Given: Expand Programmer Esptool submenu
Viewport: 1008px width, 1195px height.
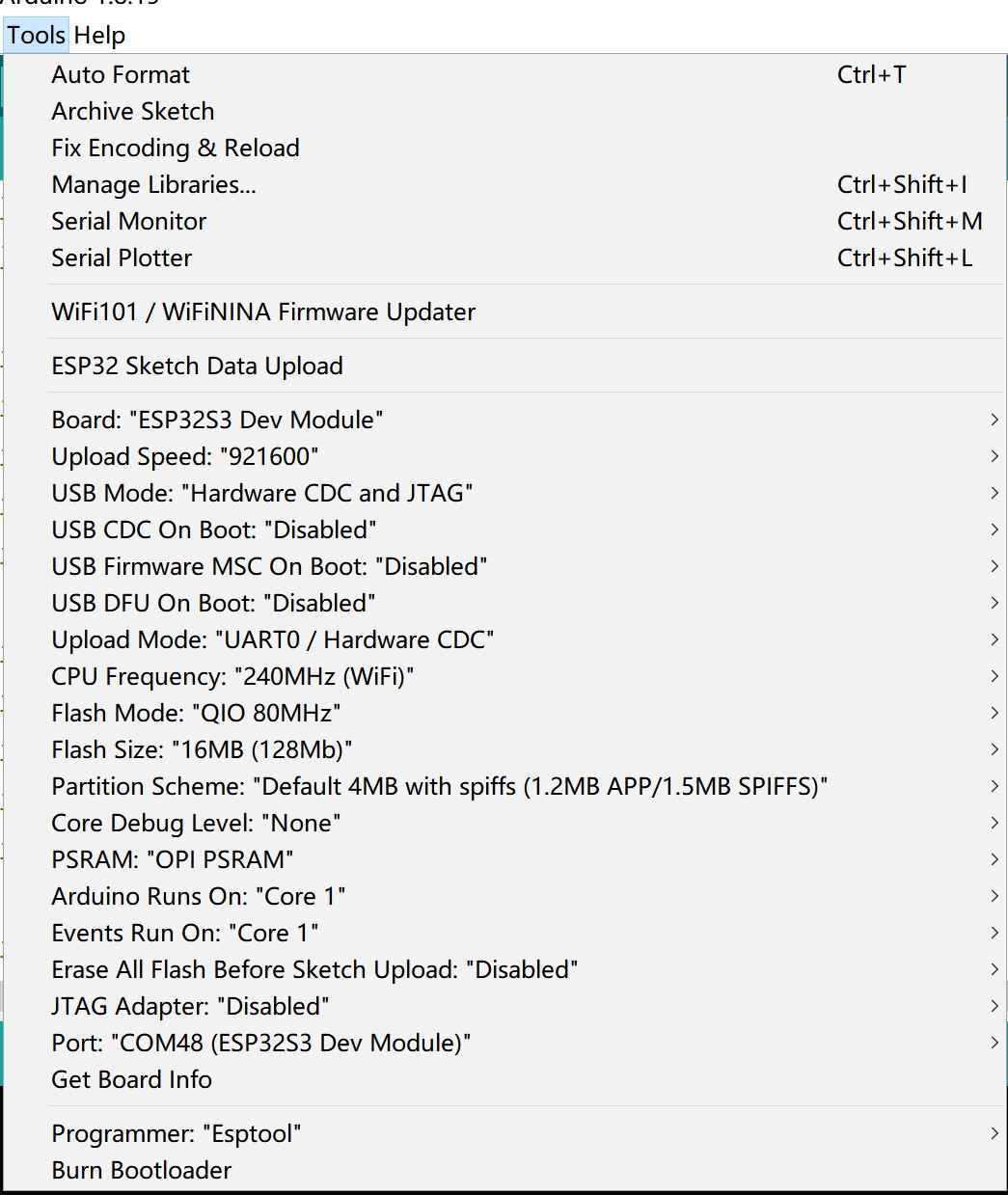Looking at the screenshot, I should [x=504, y=1133].
